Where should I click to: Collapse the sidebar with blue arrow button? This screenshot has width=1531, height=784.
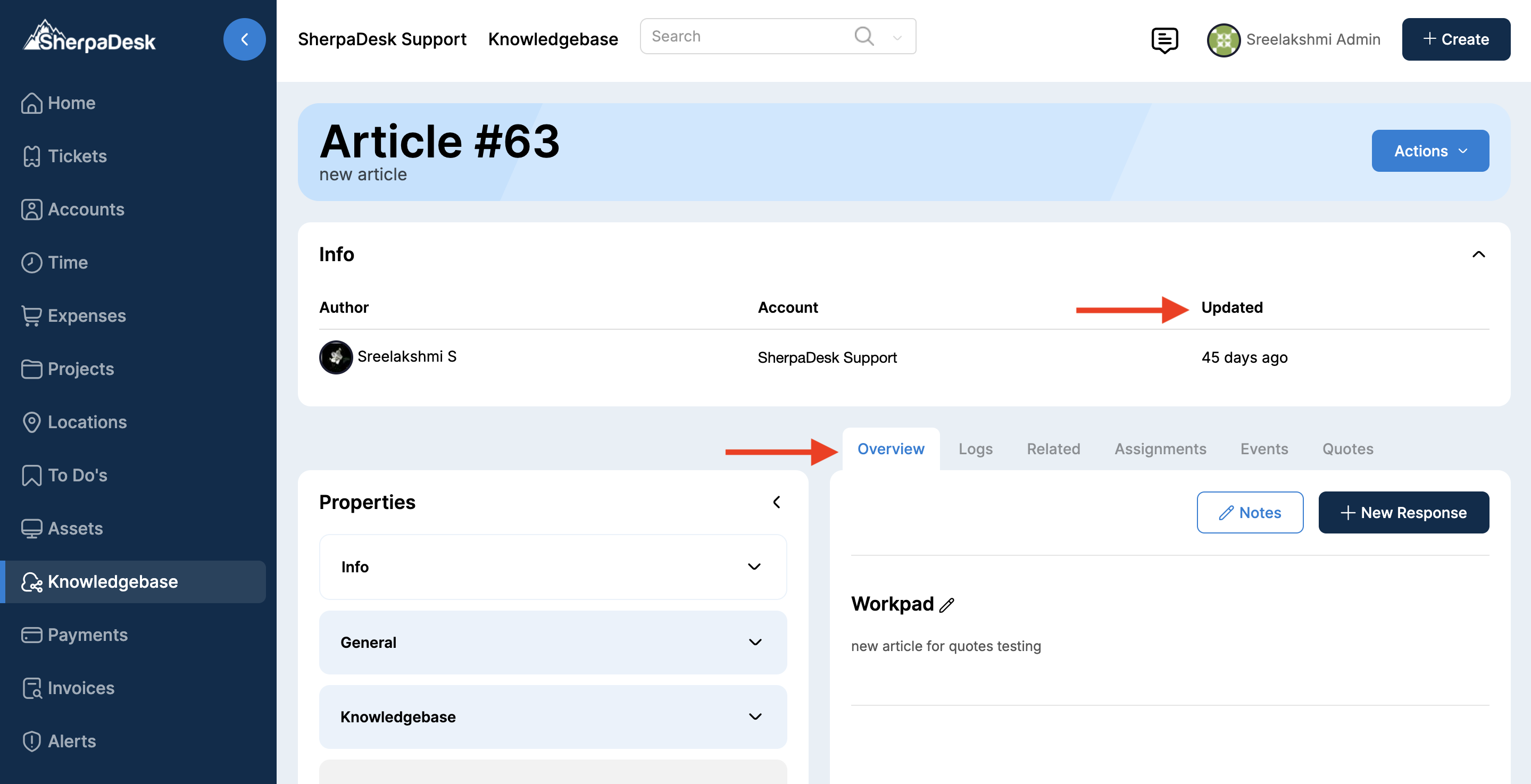pyautogui.click(x=244, y=39)
